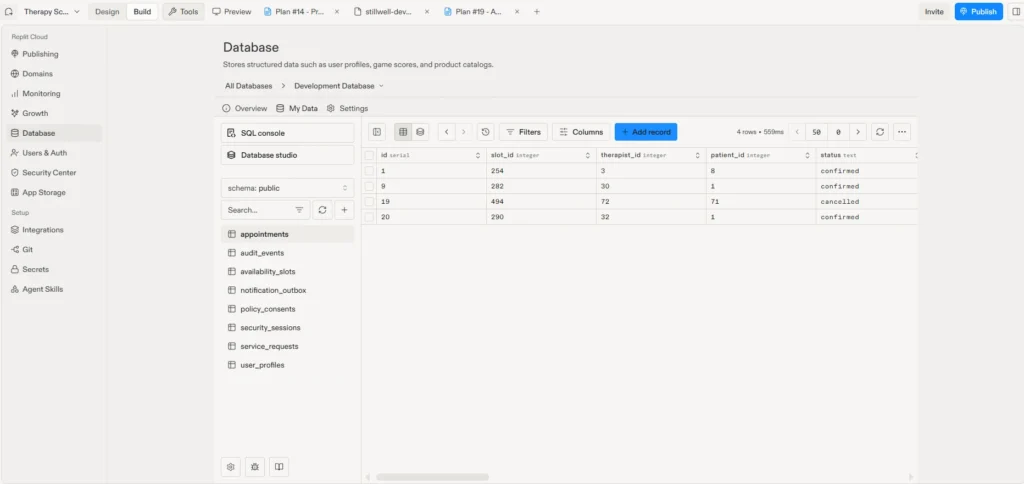1024x484 pixels.
Task: Select the checkbox for row with id 20
Action: (x=370, y=217)
